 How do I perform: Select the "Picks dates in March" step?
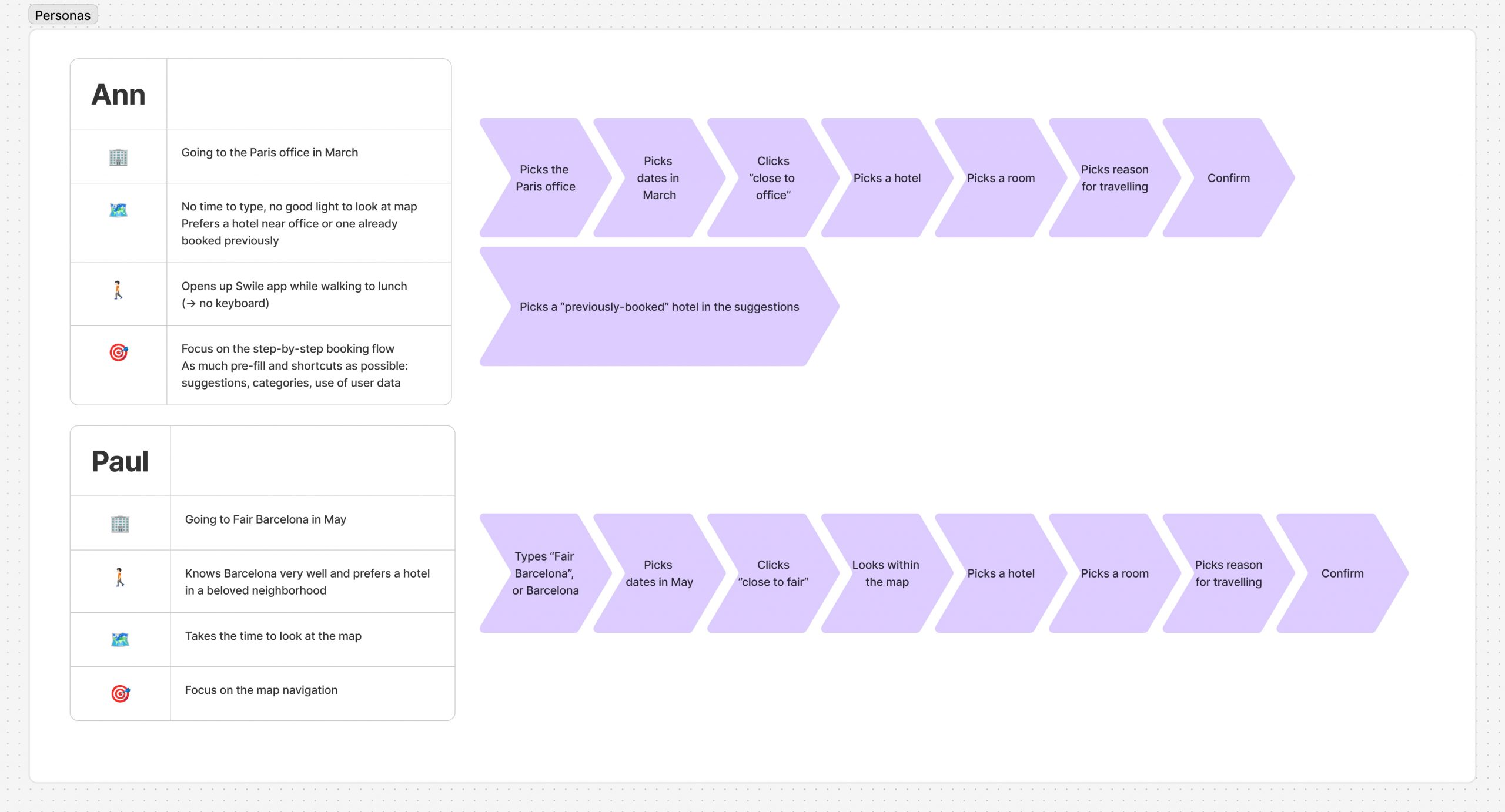[x=658, y=178]
